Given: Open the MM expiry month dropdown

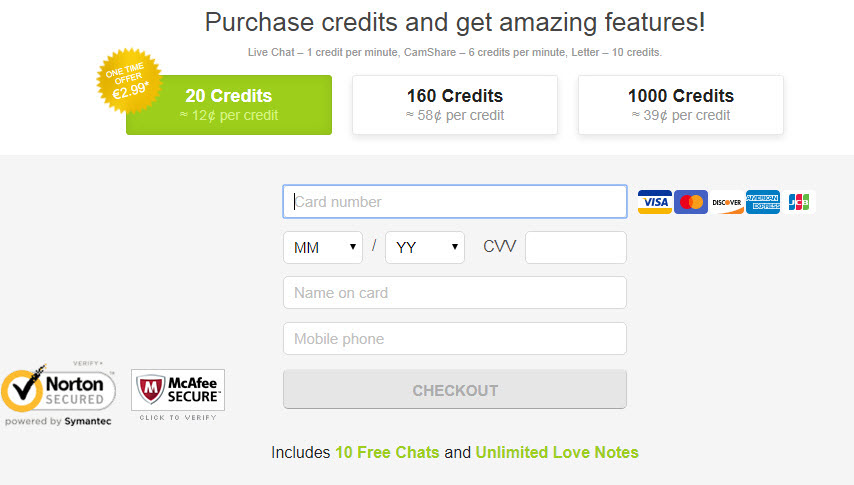Looking at the screenshot, I should 323,247.
